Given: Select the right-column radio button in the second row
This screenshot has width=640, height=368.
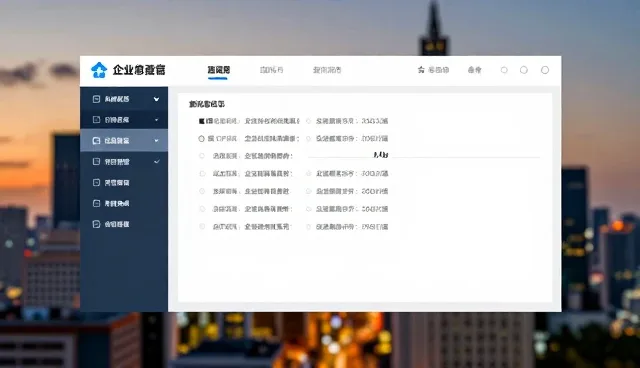Looking at the screenshot, I should (x=309, y=139).
